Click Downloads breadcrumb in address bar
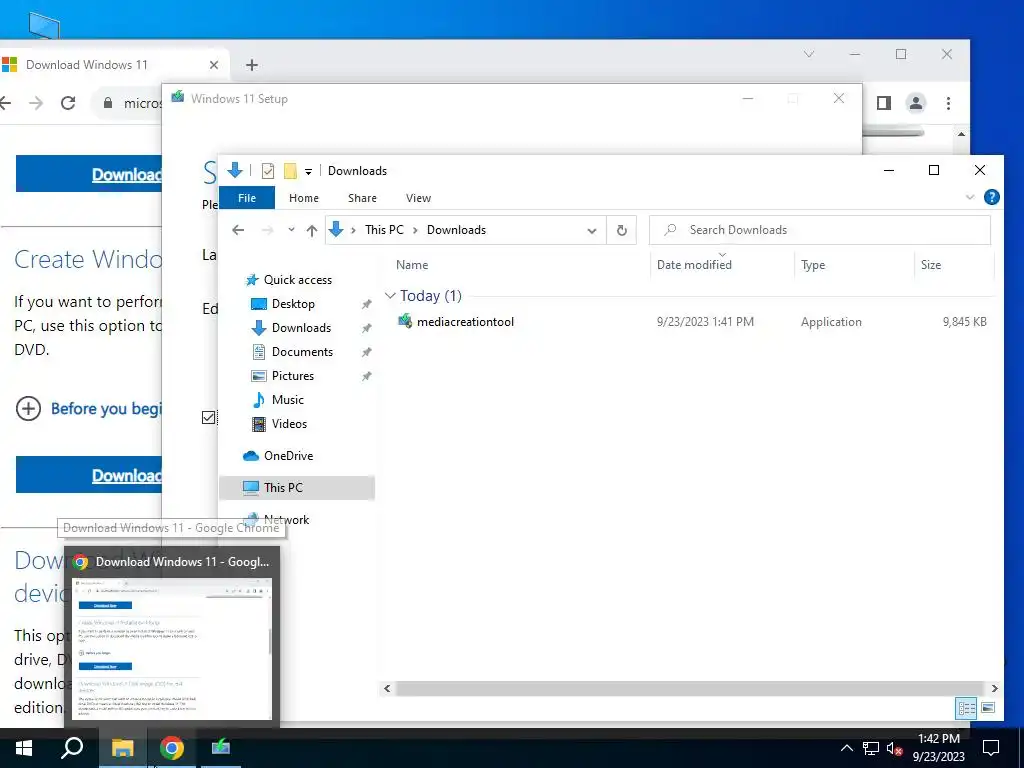This screenshot has height=768, width=1024. 456,230
